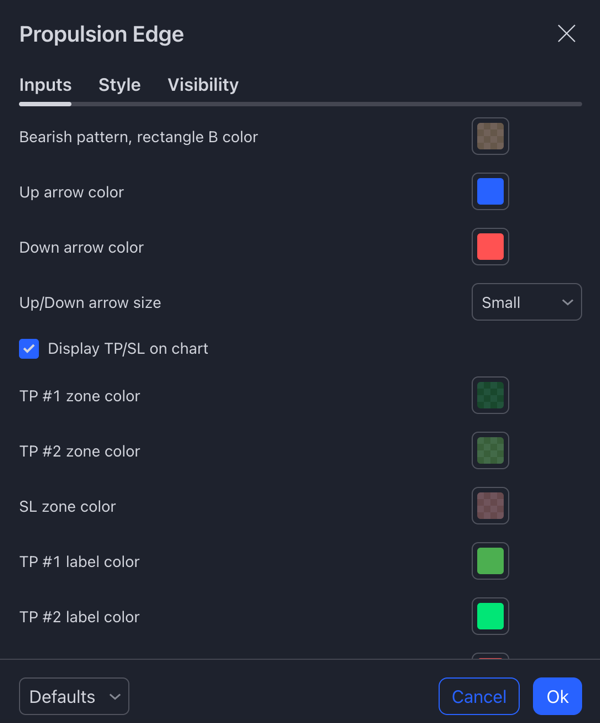This screenshot has width=600, height=723.
Task: Confirm settings with the Ok button
Action: pyautogui.click(x=558, y=696)
